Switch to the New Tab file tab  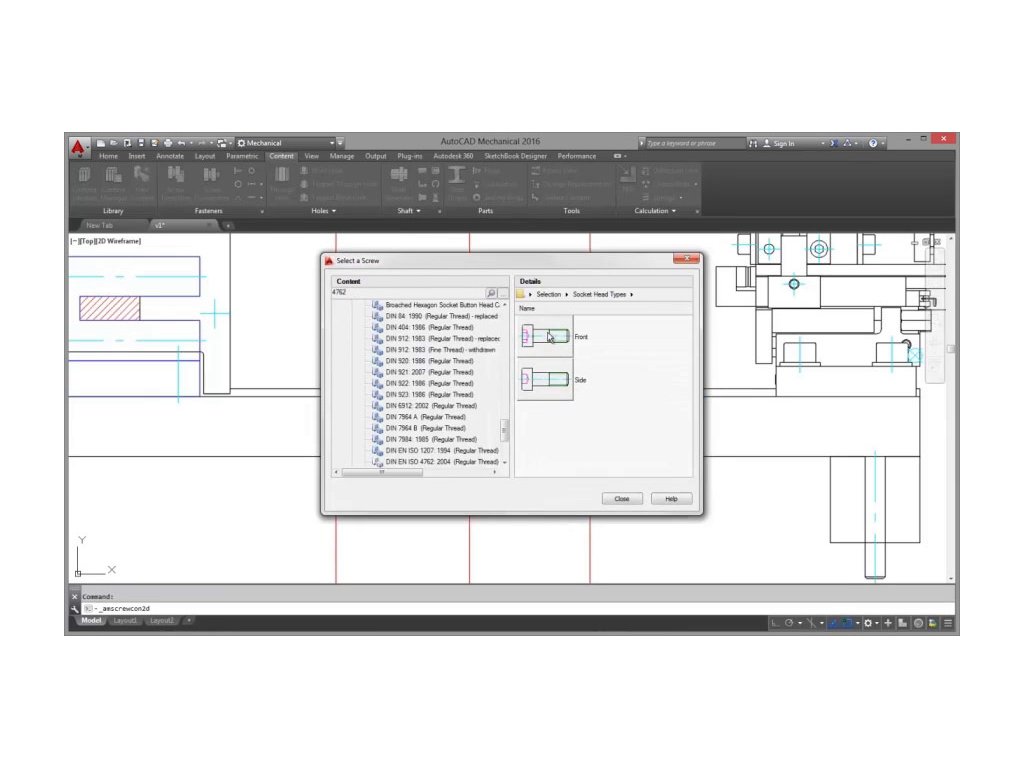pyautogui.click(x=99, y=225)
